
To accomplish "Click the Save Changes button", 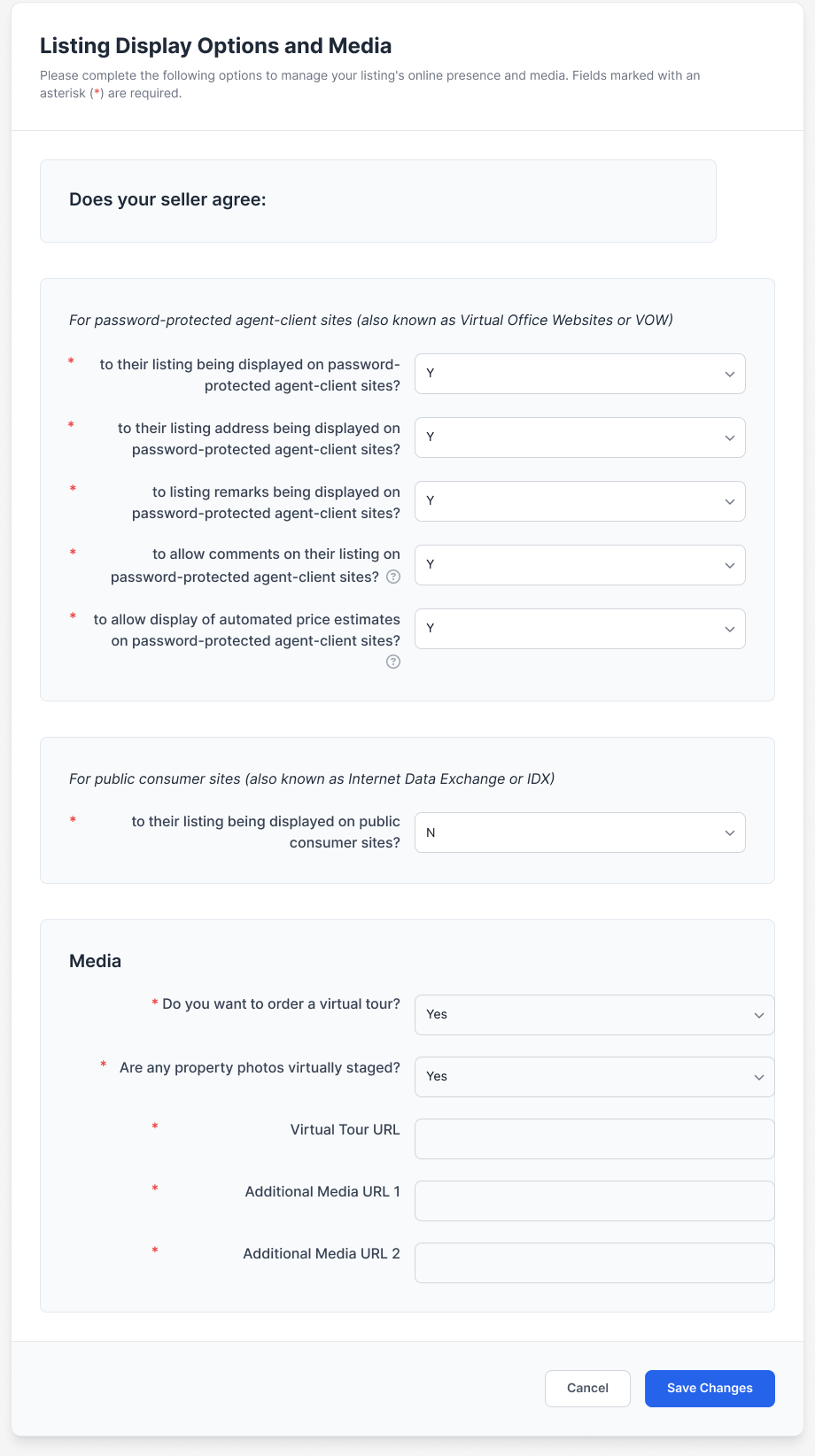I will [x=710, y=1389].
